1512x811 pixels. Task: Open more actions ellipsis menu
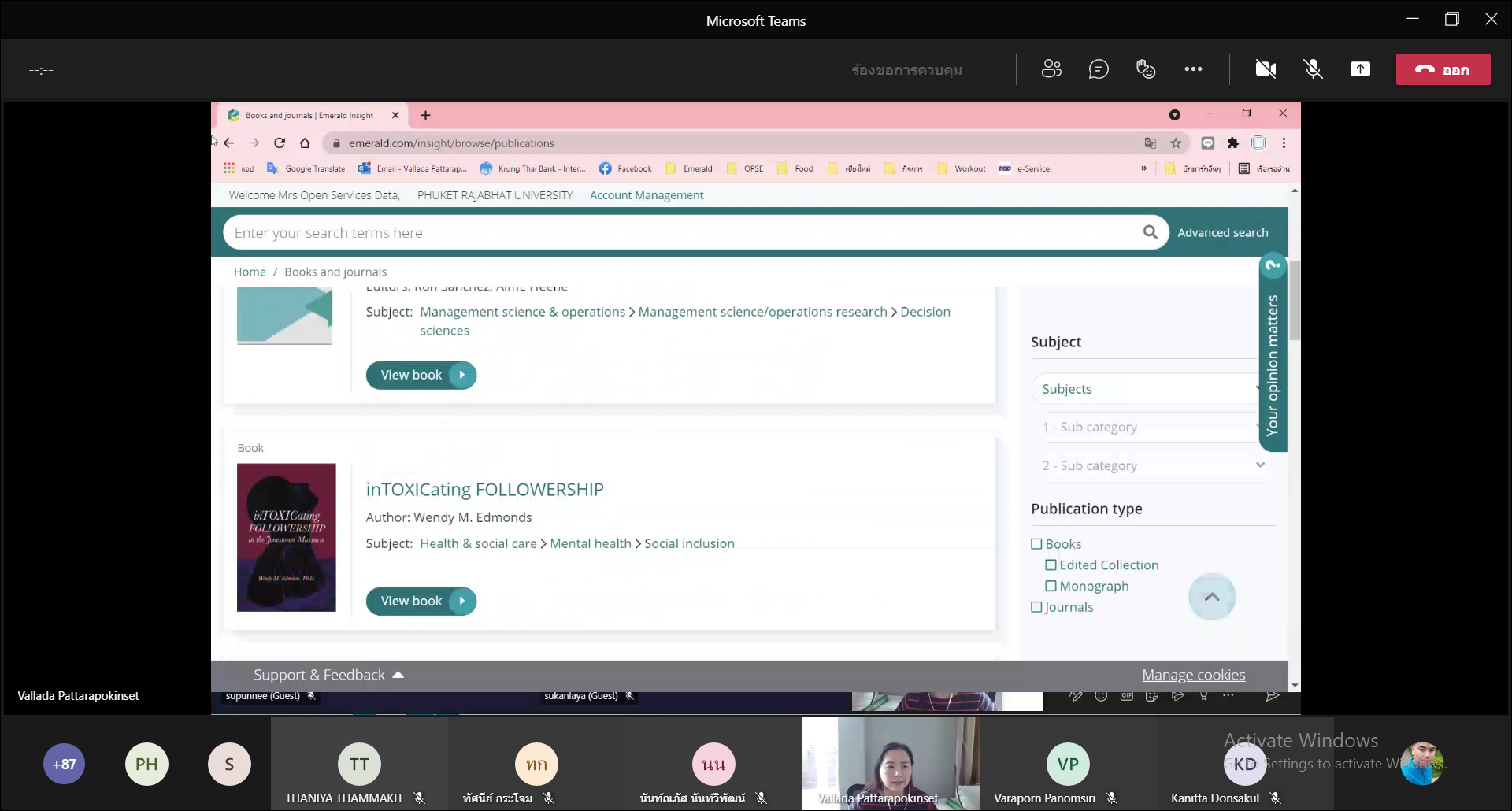tap(1193, 69)
